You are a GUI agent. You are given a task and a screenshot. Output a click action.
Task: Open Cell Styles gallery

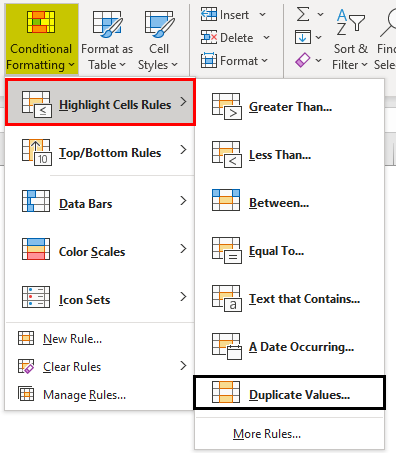pyautogui.click(x=158, y=39)
